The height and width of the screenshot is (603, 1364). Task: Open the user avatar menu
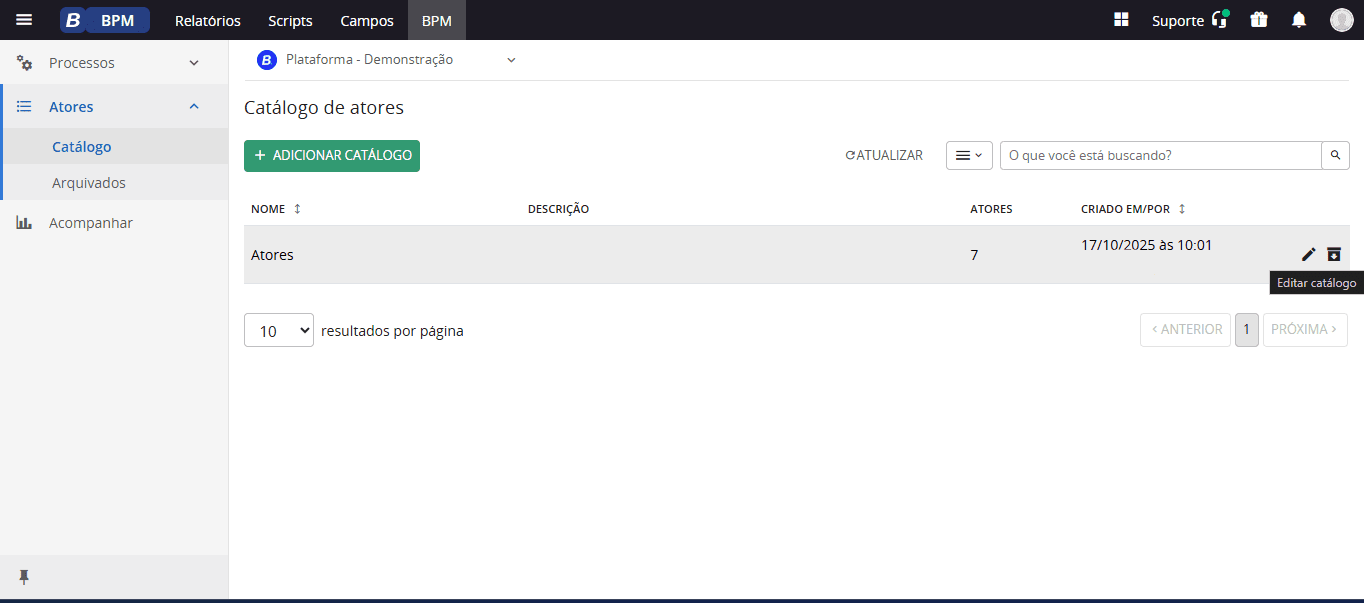(1342, 20)
